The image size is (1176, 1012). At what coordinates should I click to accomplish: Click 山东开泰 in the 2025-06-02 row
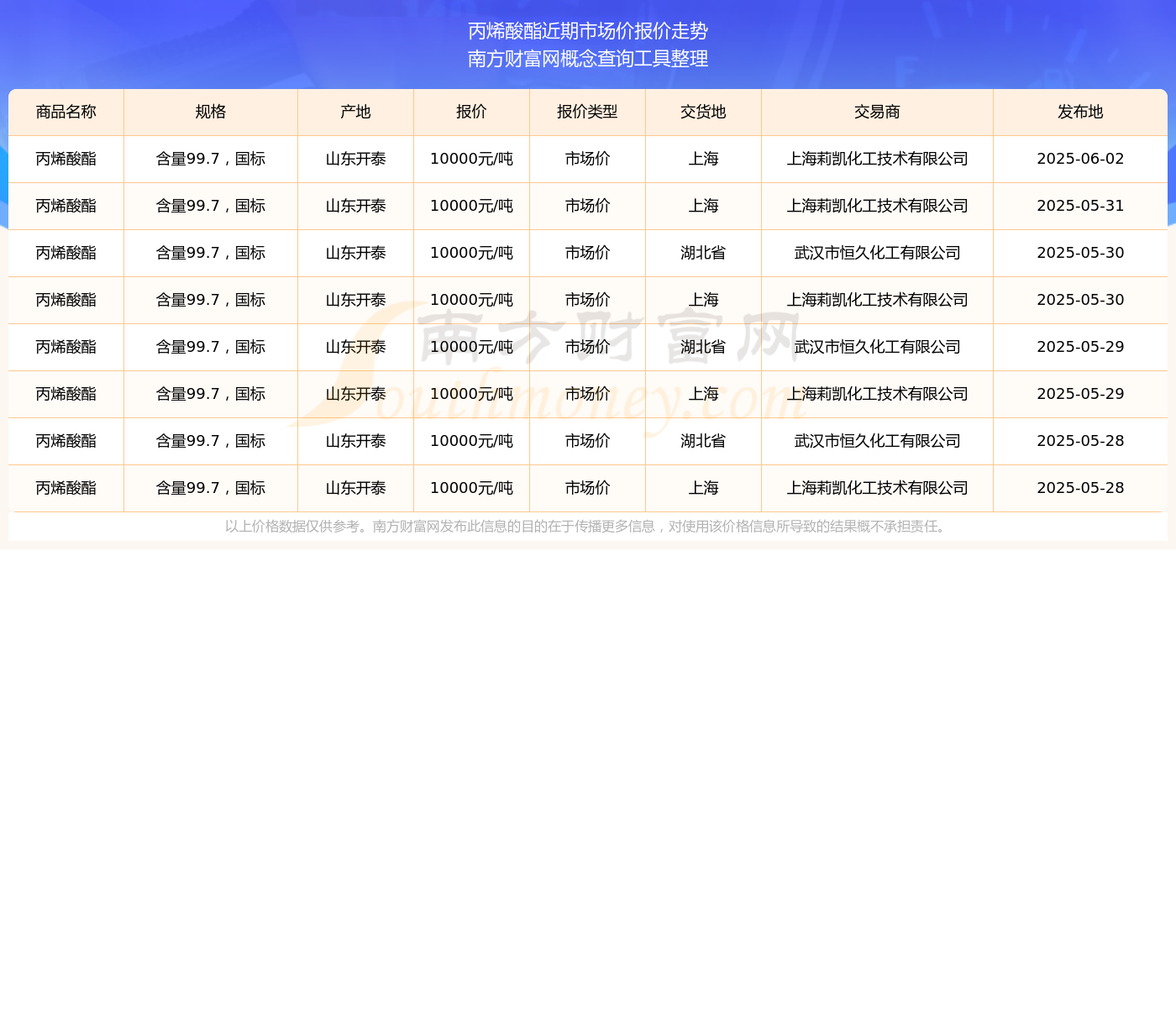[x=356, y=159]
